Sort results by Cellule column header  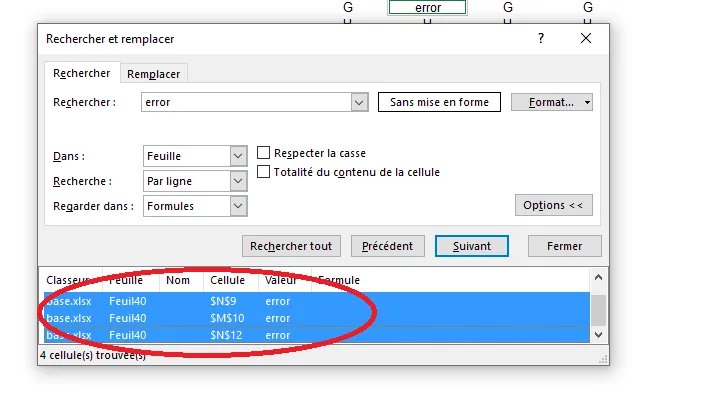click(231, 280)
